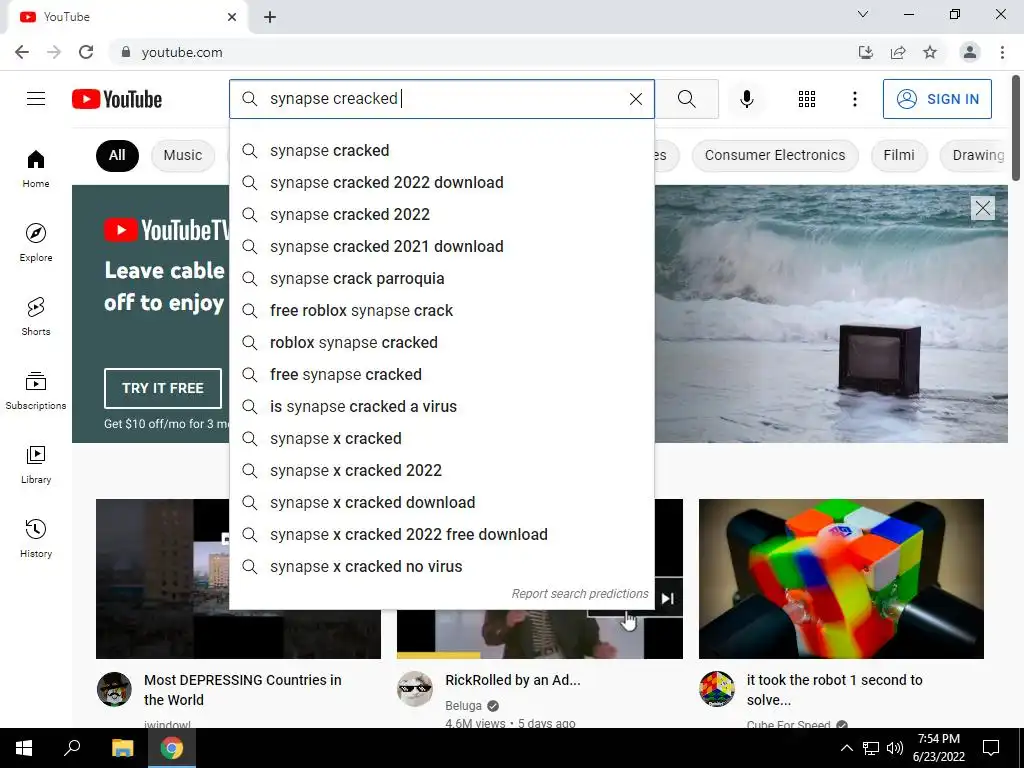The height and width of the screenshot is (768, 1024).
Task: Choose suggestion 'synapse x cracked'
Action: click(441, 438)
